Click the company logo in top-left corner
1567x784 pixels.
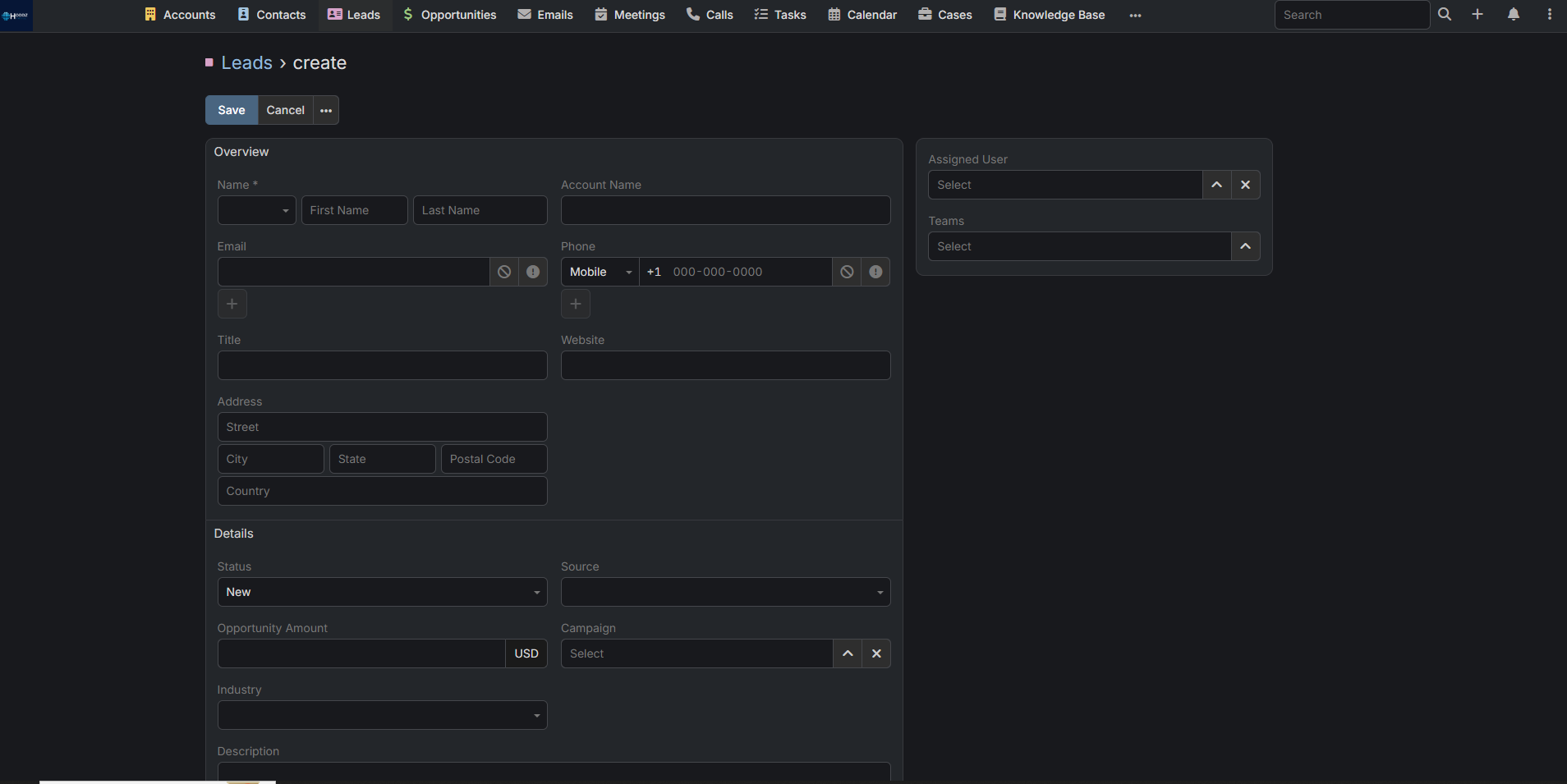click(16, 15)
